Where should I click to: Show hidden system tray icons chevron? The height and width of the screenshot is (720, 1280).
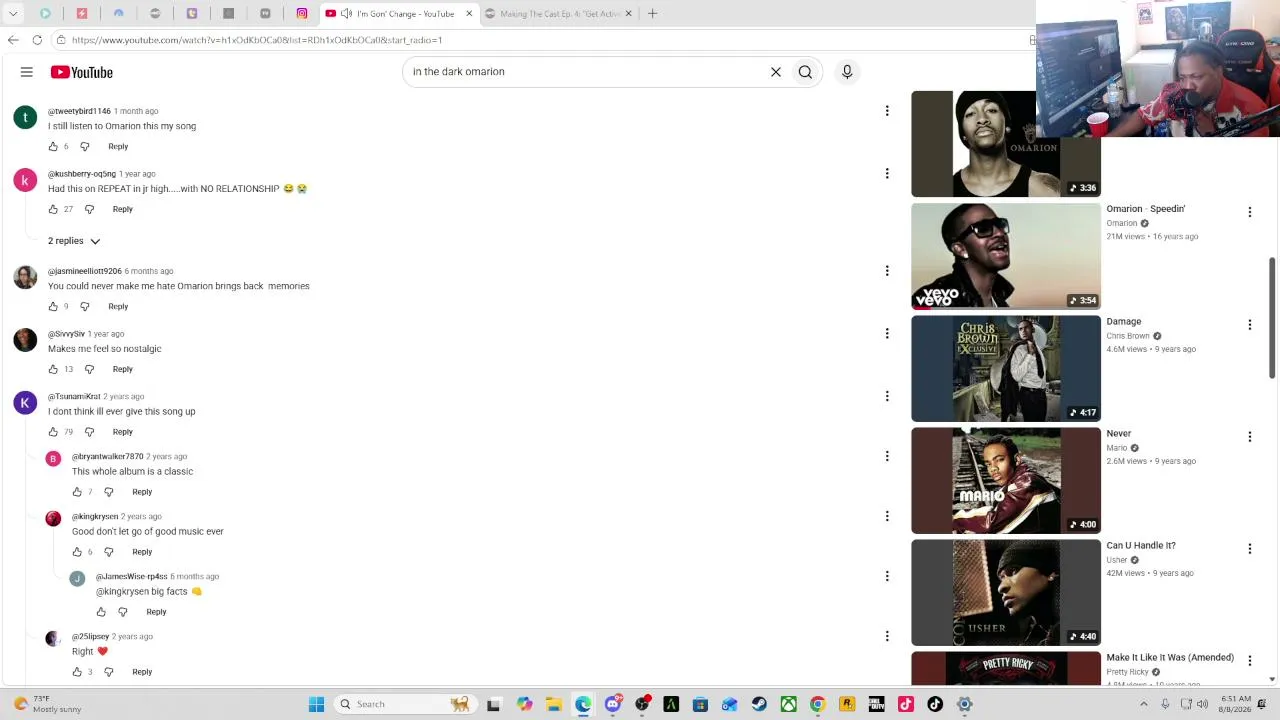(x=1144, y=704)
